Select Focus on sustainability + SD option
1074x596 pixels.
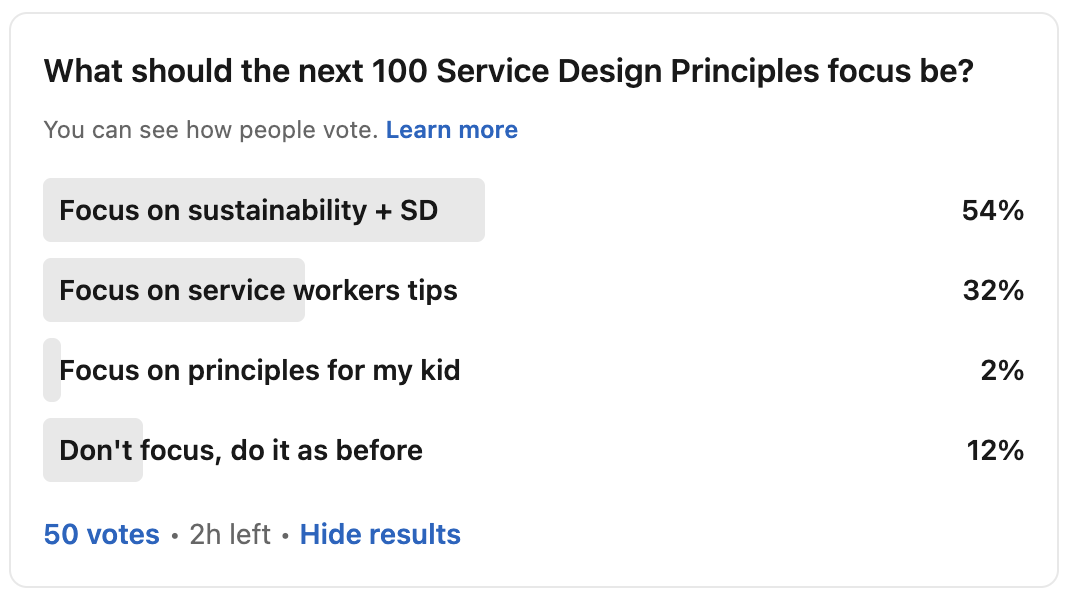(248, 210)
